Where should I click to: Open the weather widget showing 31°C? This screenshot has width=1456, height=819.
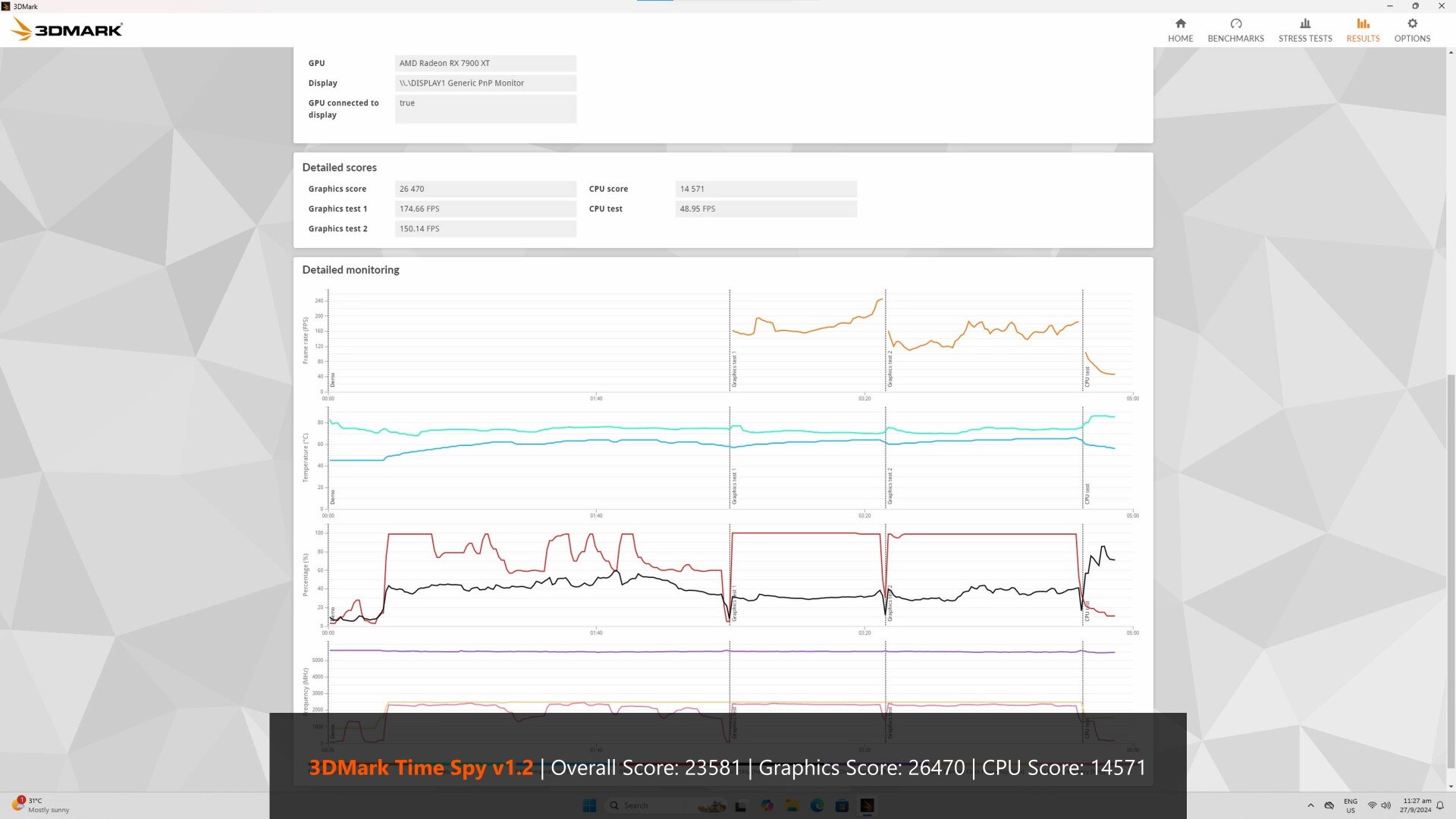[x=42, y=805]
